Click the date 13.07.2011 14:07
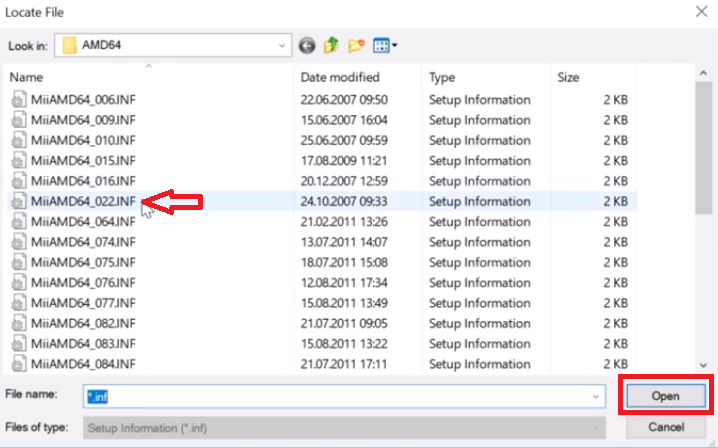Image resolution: width=718 pixels, height=448 pixels. tap(344, 241)
